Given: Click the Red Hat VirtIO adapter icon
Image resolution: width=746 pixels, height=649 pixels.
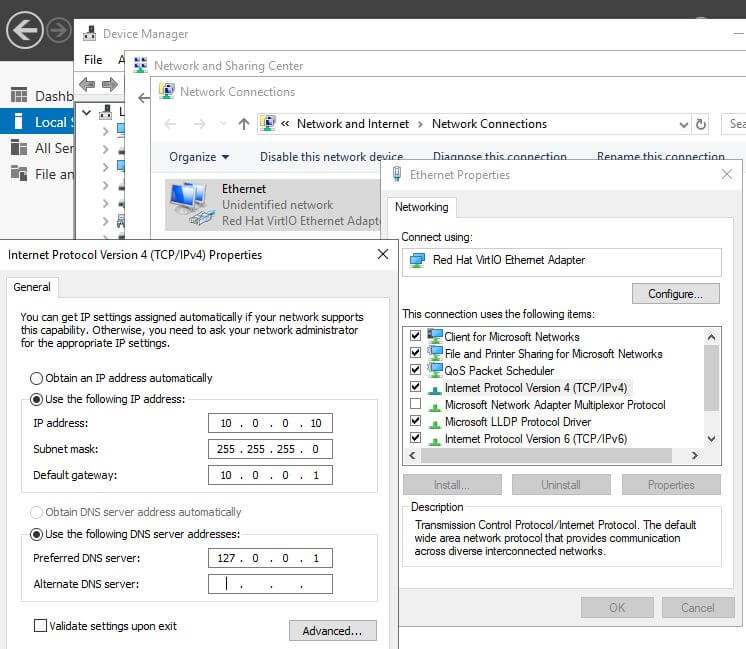Looking at the screenshot, I should click(417, 260).
